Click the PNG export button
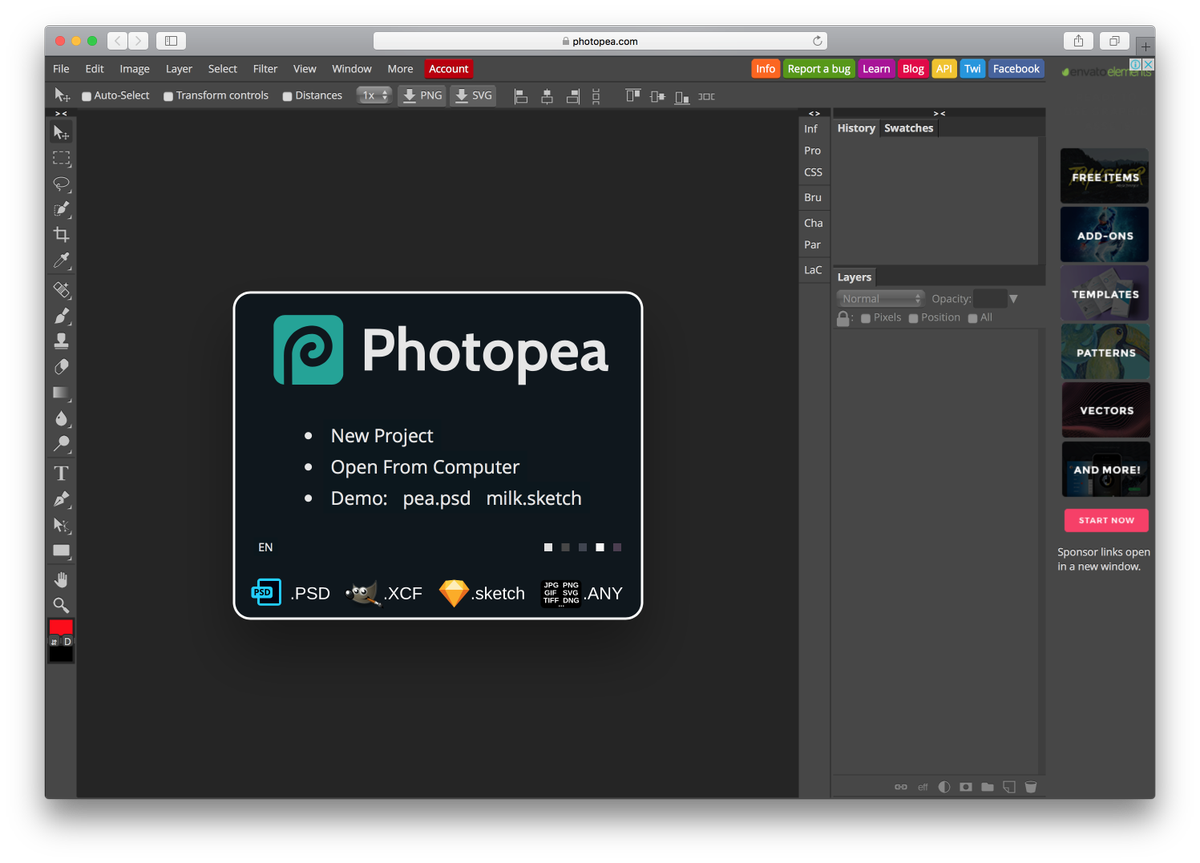The width and height of the screenshot is (1200, 863). (x=422, y=96)
